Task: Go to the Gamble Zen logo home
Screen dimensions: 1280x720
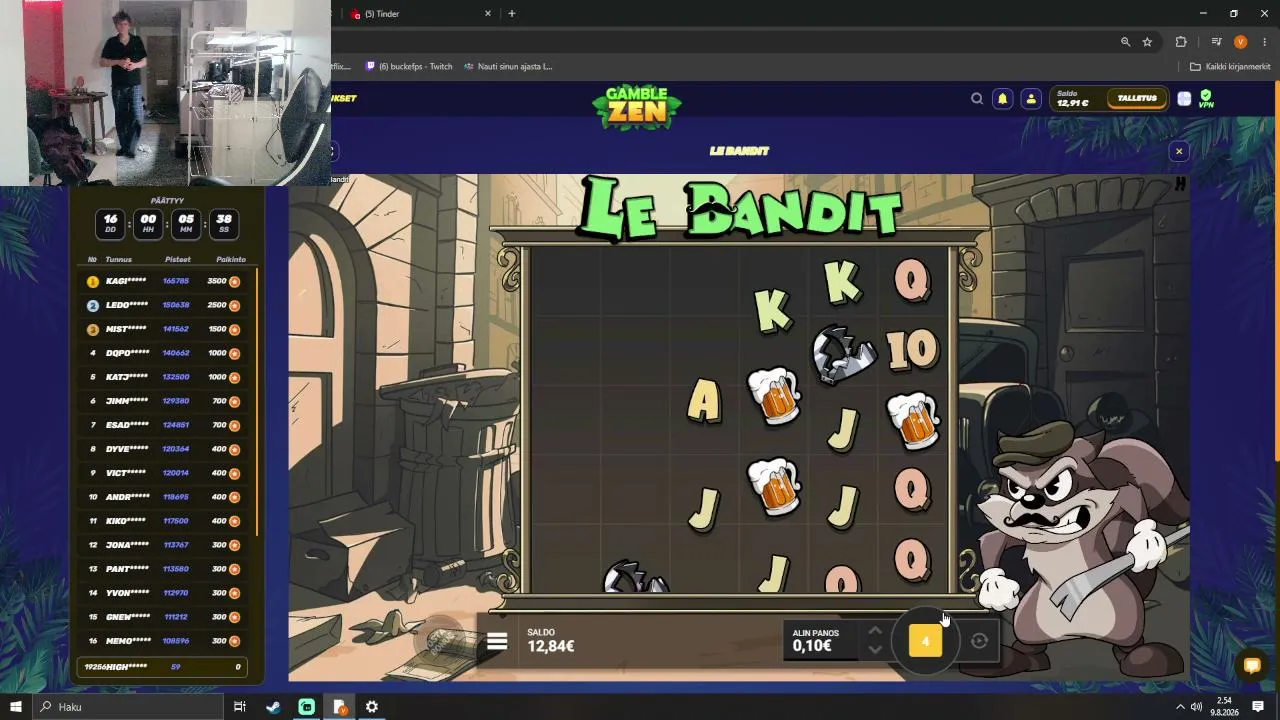Action: coord(637,107)
